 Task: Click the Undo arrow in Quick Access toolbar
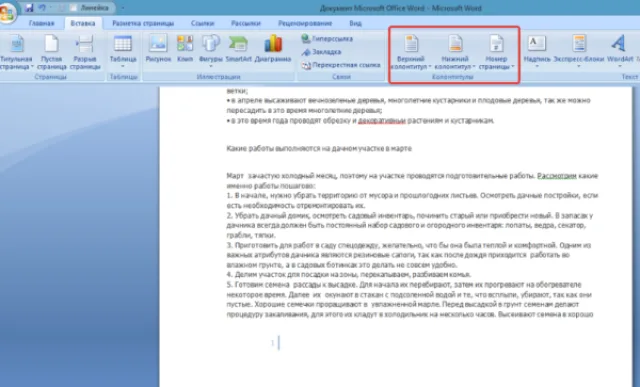tap(42, 8)
